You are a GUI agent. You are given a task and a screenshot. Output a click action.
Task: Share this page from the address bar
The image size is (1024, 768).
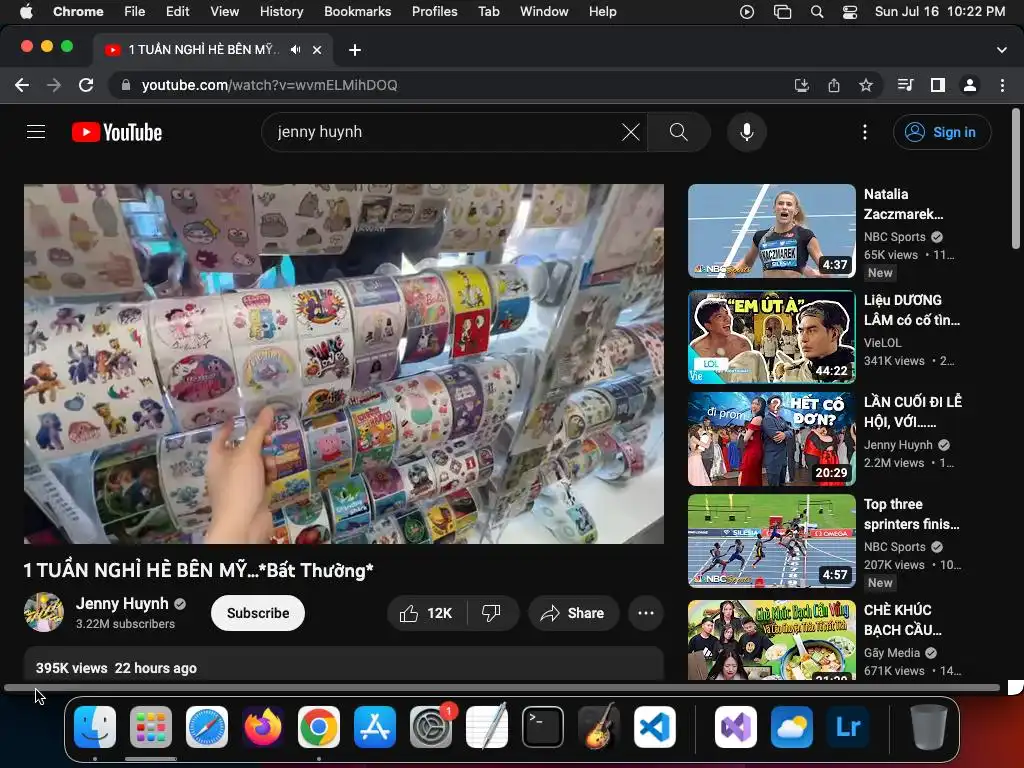pos(834,85)
